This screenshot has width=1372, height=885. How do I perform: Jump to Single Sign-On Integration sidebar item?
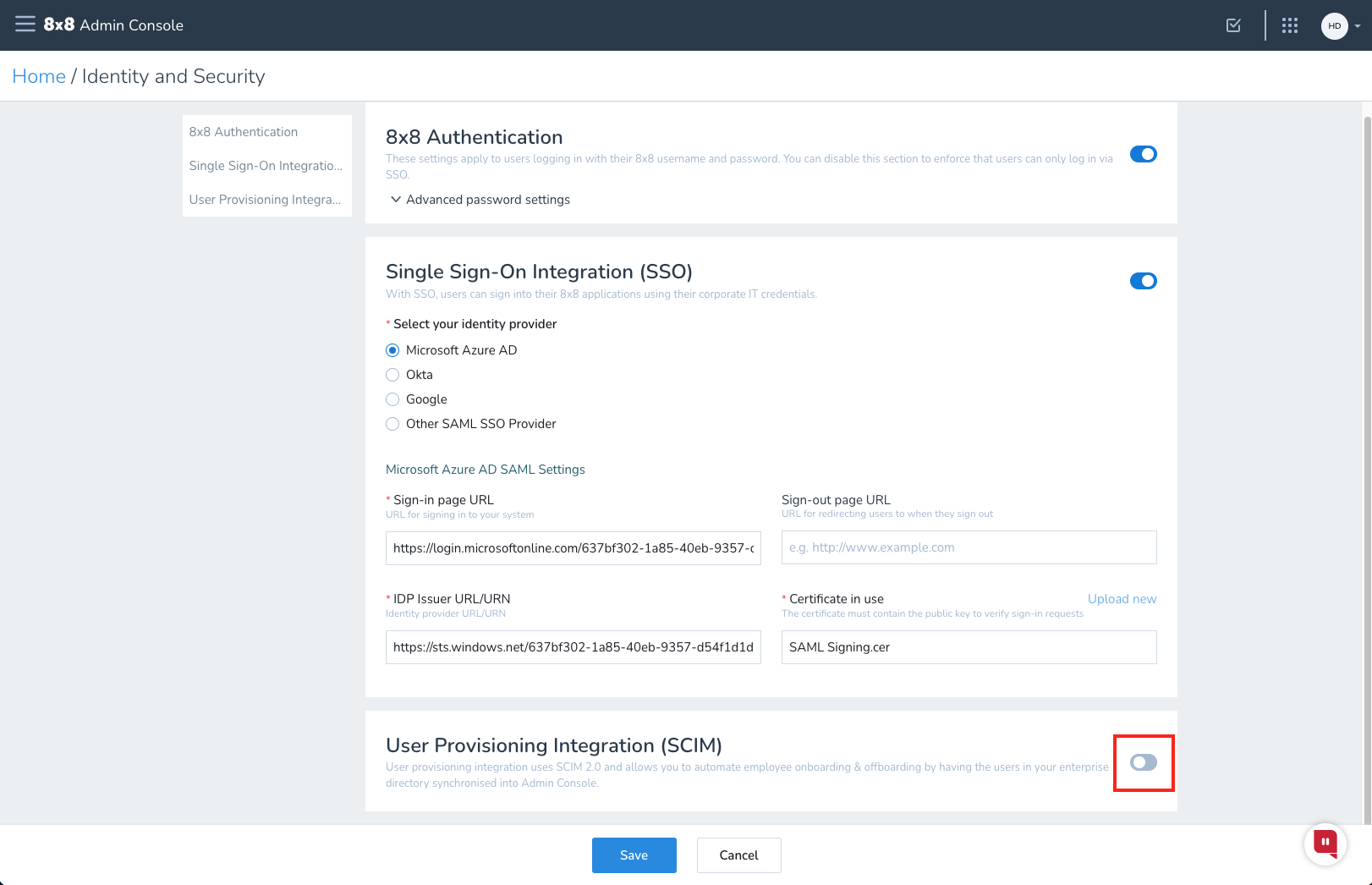266,166
